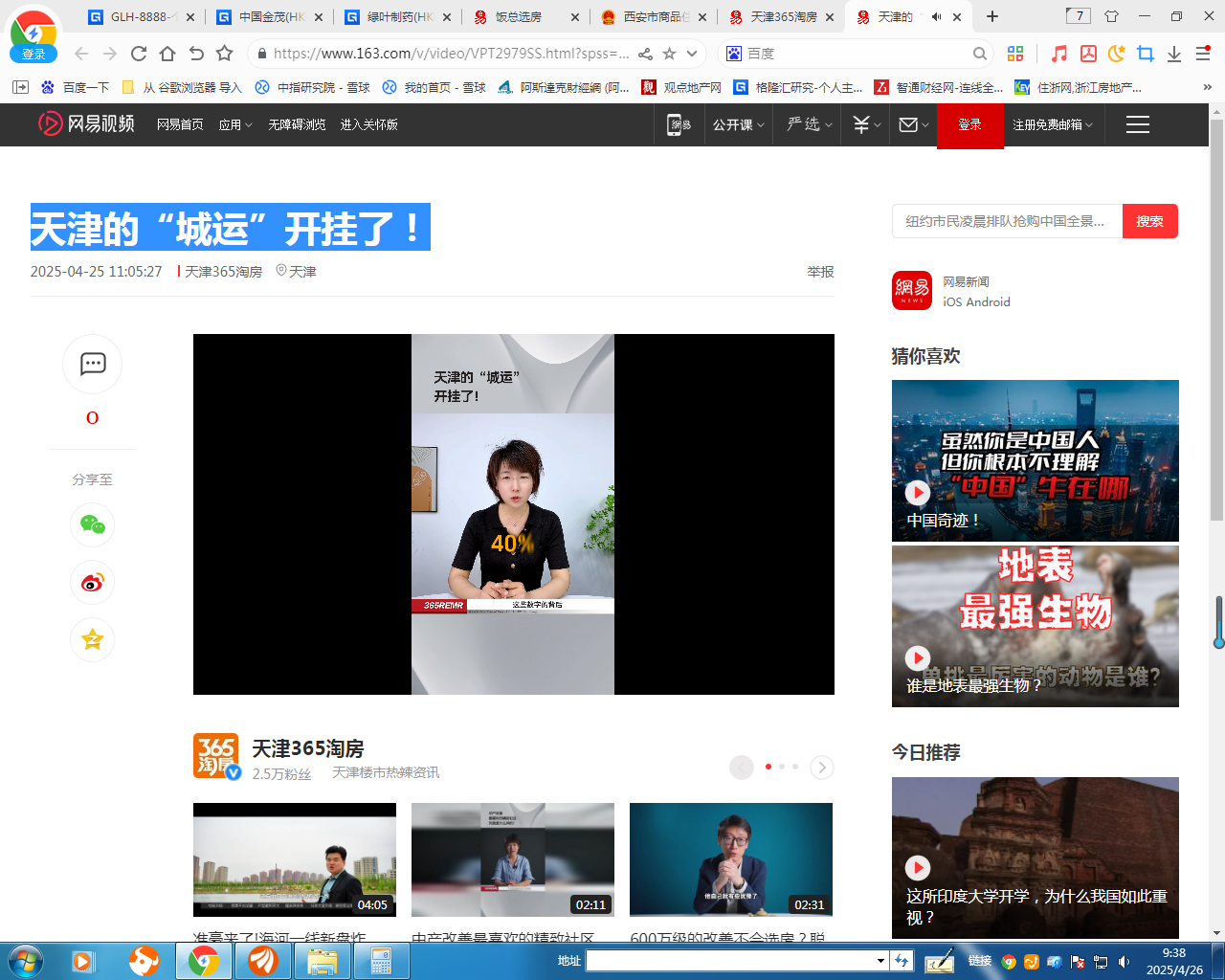Viewport: 1225px width, 980px height.
Task: Click the undo restore-tab icon in toolbar
Action: (x=196, y=54)
